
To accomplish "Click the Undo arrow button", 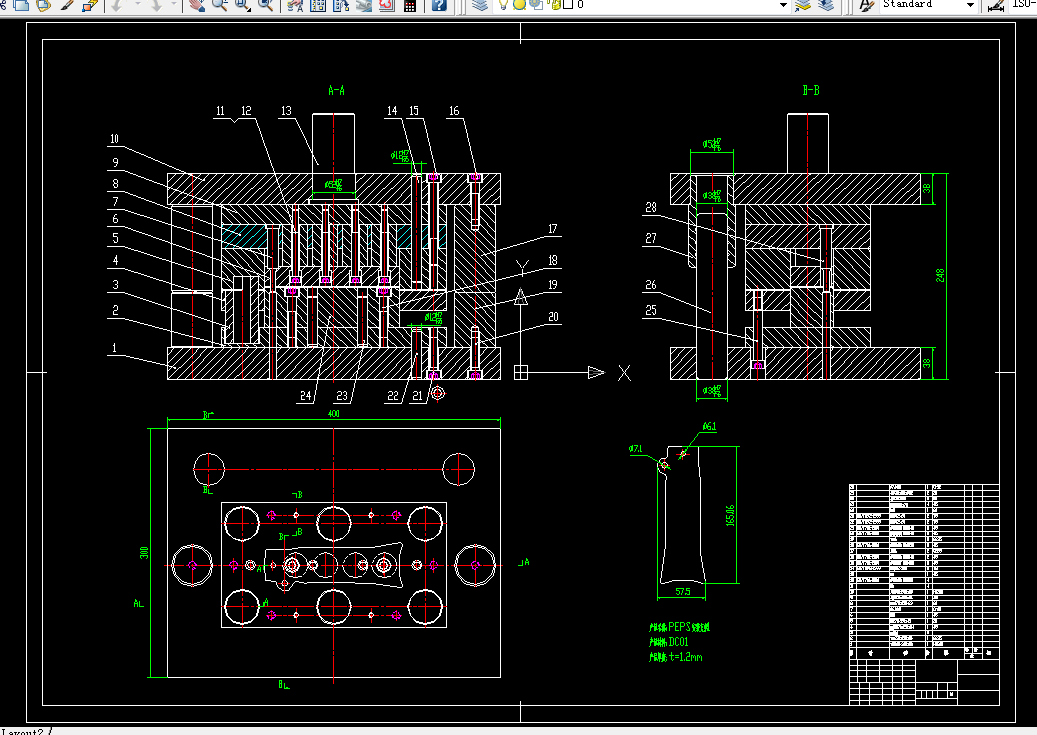I will tap(117, 5).
